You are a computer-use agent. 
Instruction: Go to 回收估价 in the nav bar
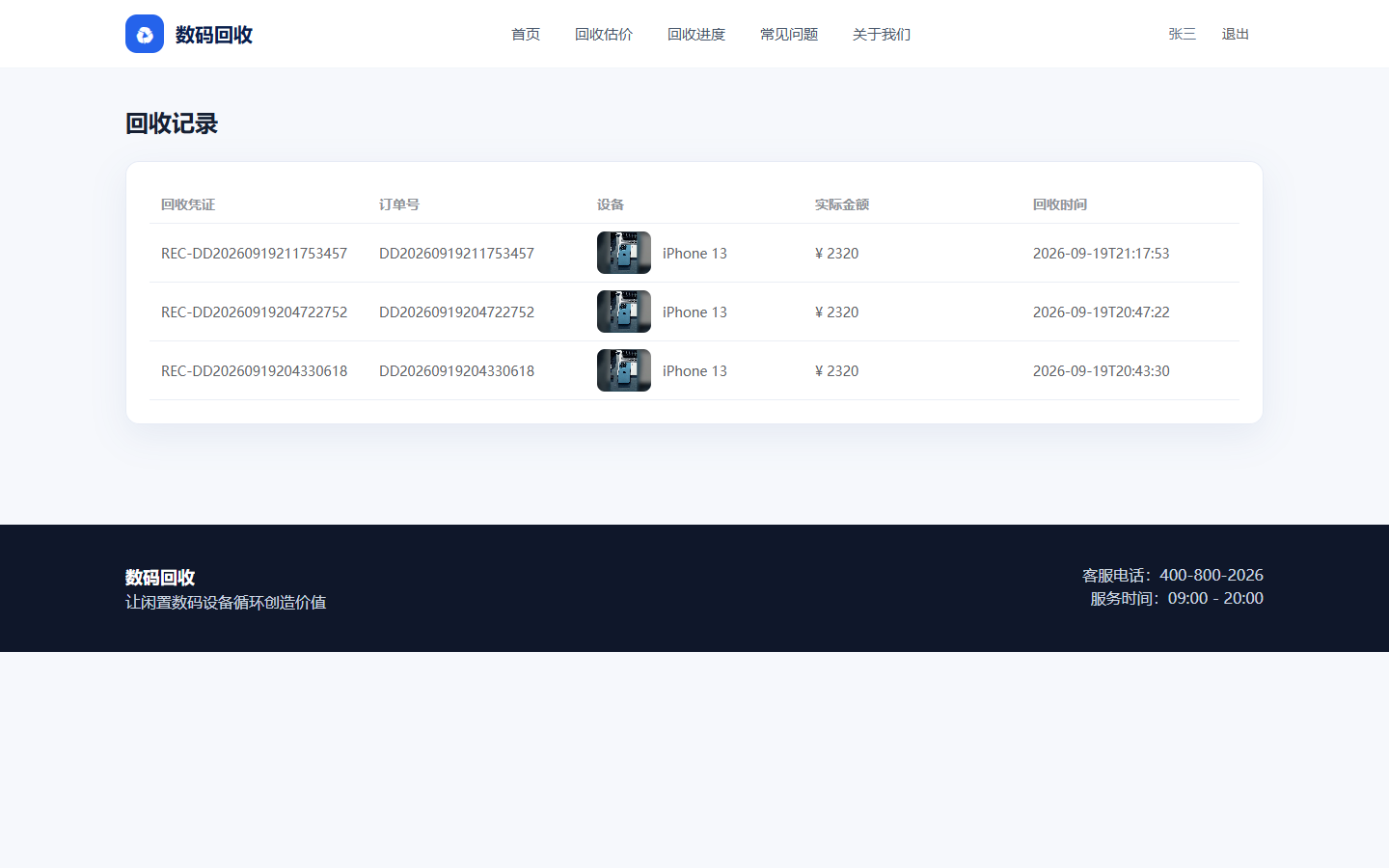(x=604, y=34)
